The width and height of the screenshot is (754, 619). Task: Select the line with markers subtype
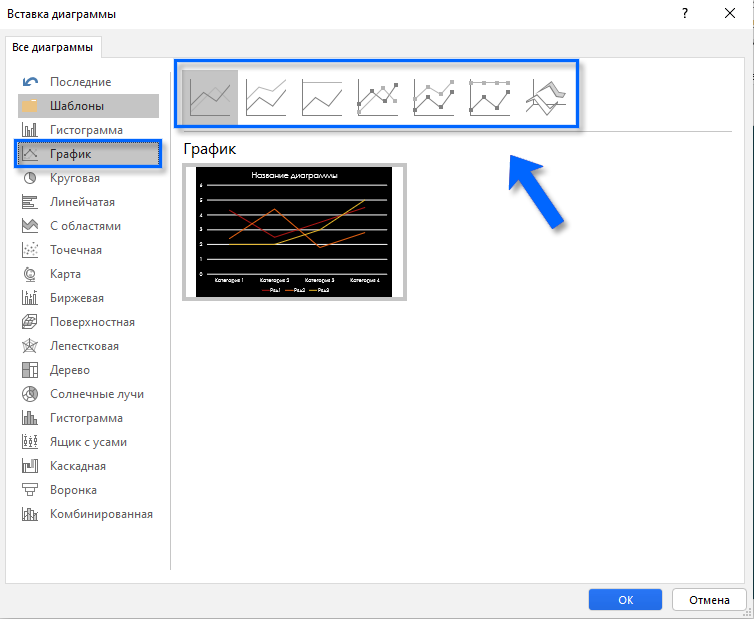pyautogui.click(x=378, y=97)
